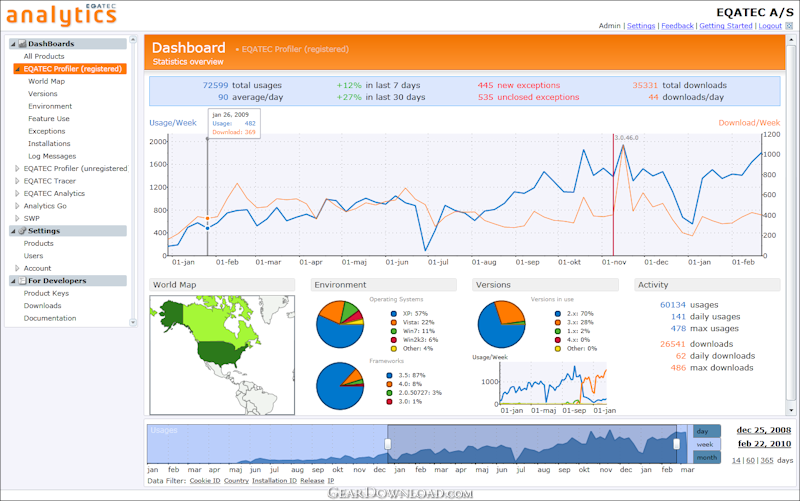Open the Feedback link
The image size is (800, 501).
(x=678, y=26)
